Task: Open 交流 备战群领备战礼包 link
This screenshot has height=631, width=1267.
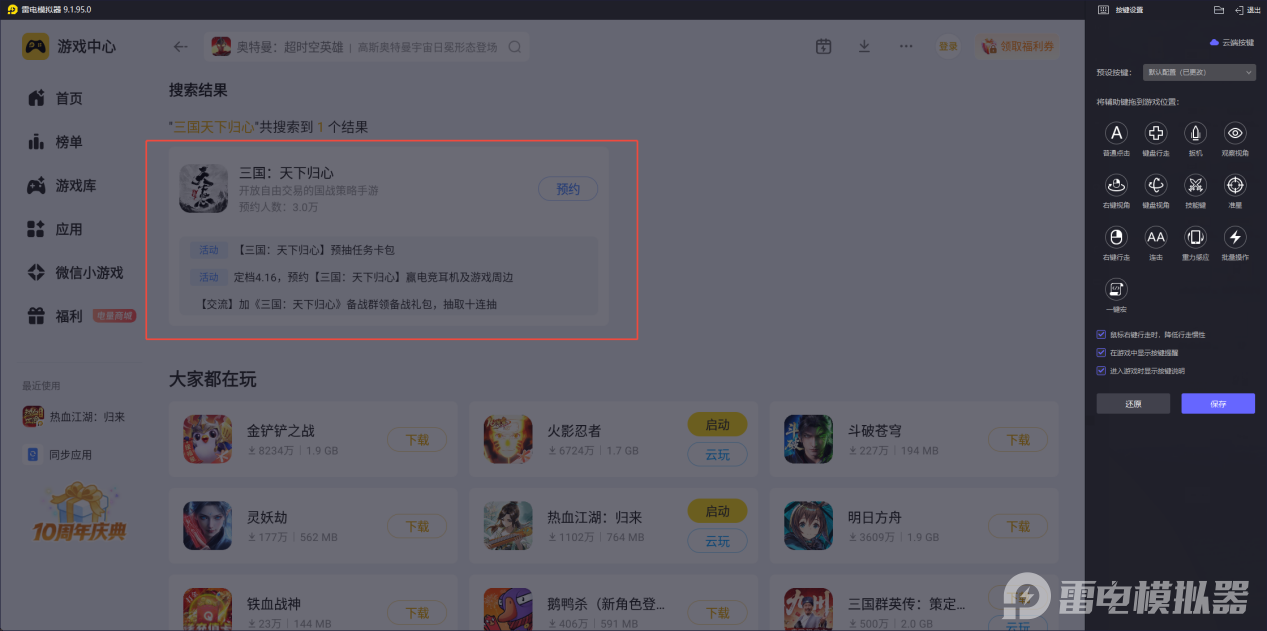Action: pos(347,304)
